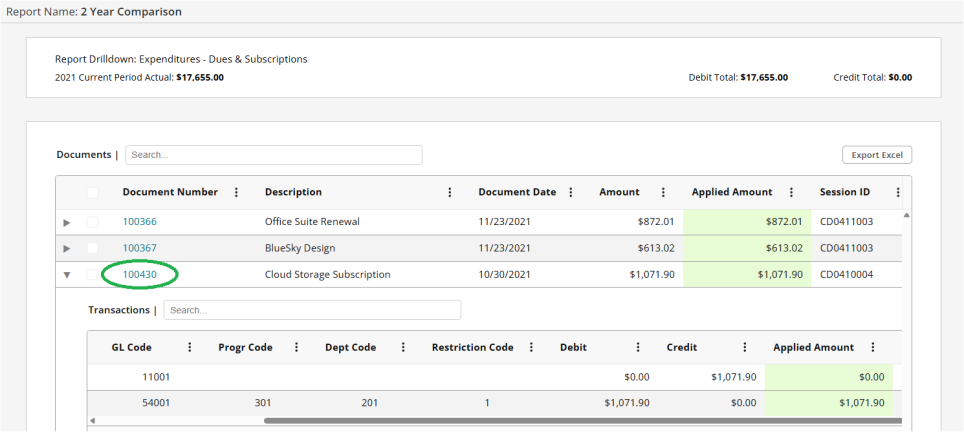Expand the BlueSky Design row
Screen dimensions: 964x432
click(67, 248)
